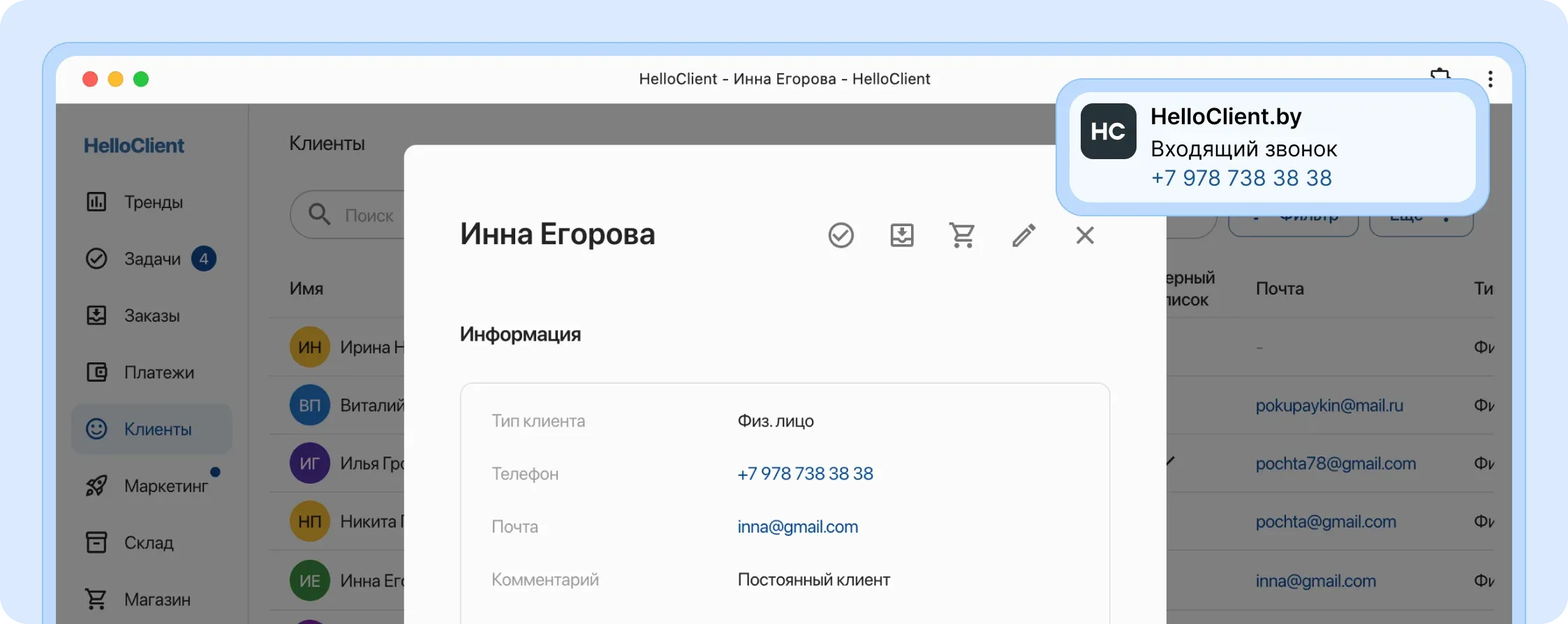1568x624 pixels.
Task: Open Тренды in the sidebar
Action: 152,202
